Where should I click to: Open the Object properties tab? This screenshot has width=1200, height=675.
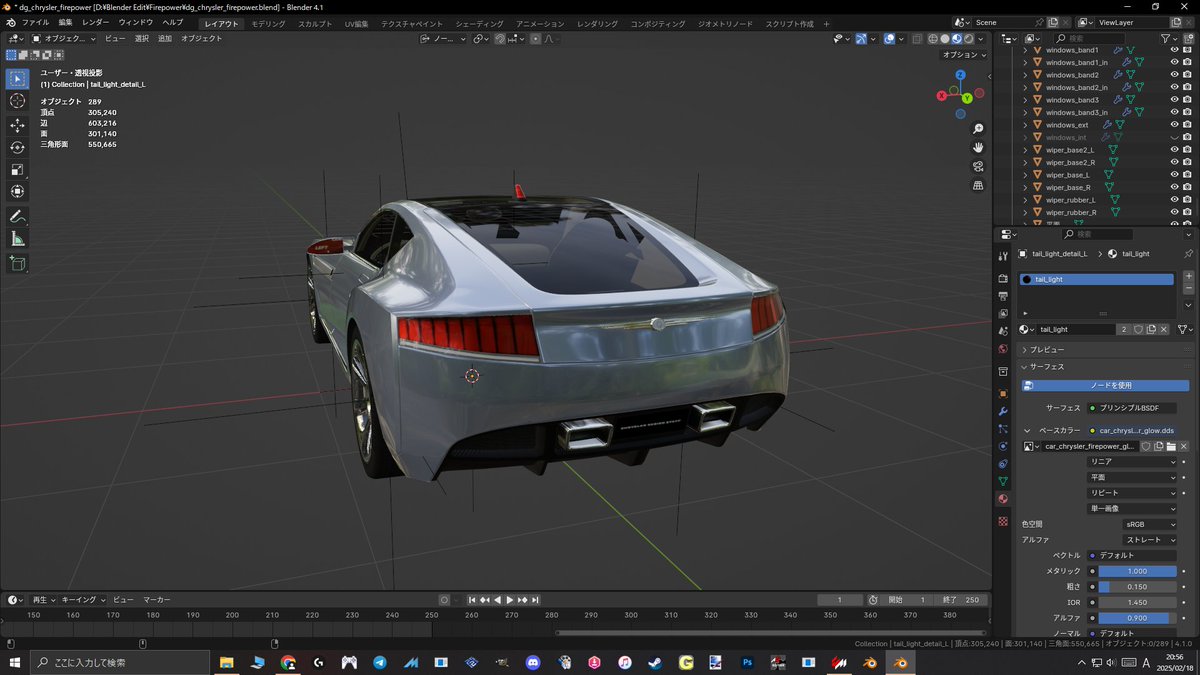(x=1003, y=393)
